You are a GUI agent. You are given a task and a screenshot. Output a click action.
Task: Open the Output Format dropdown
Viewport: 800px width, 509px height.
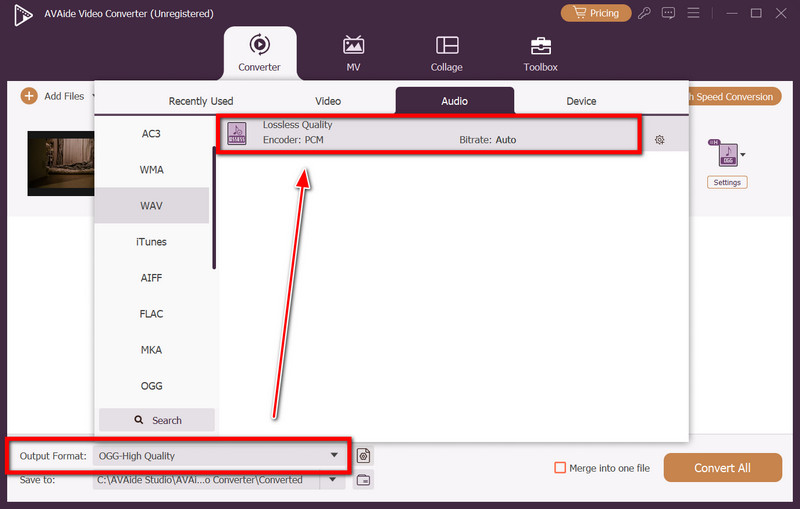219,455
